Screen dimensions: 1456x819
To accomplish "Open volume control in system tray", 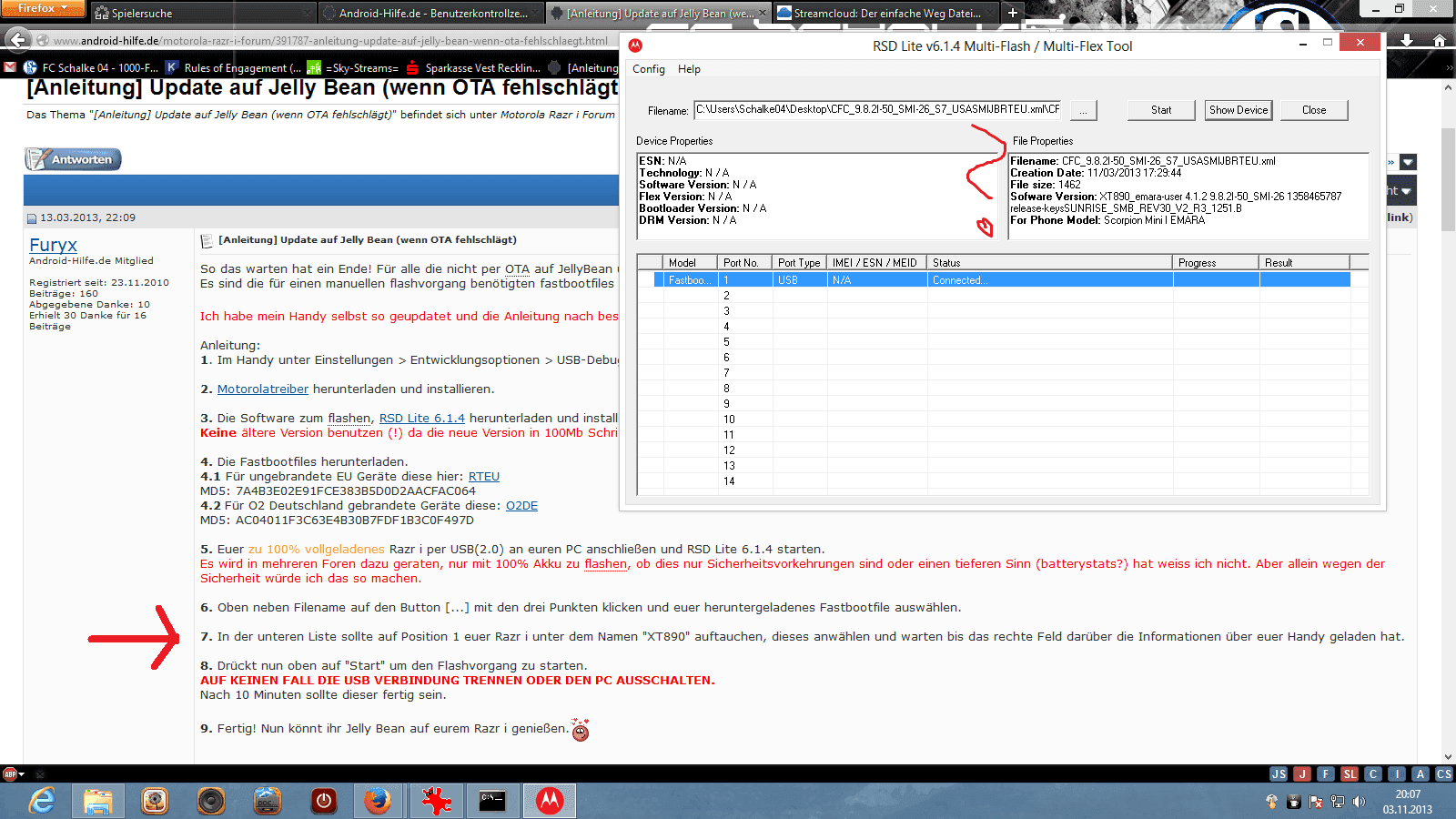I will [1360, 802].
